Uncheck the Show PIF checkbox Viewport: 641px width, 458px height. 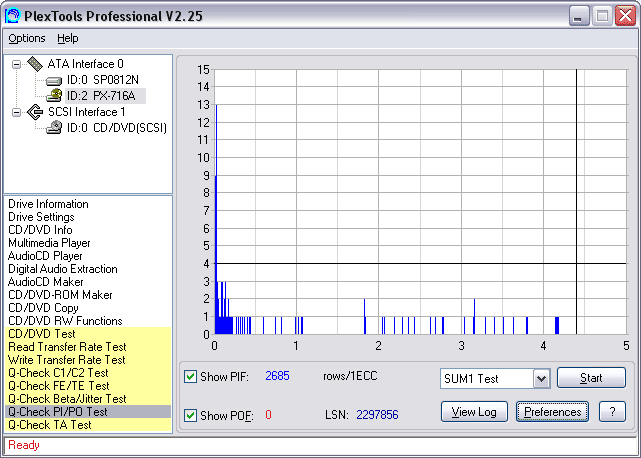(190, 376)
